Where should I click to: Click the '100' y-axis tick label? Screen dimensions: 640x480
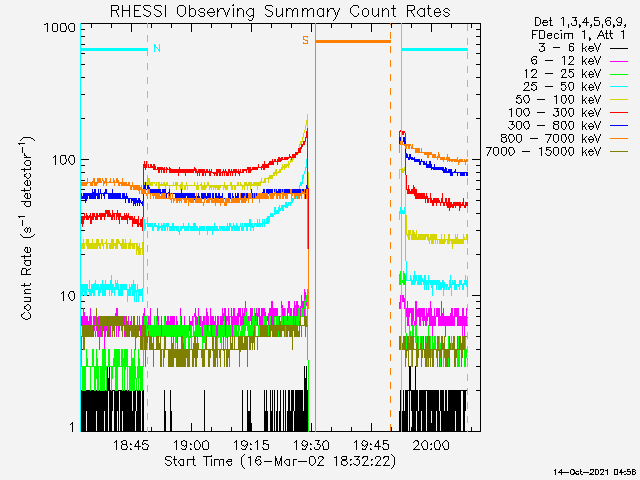coord(64,160)
